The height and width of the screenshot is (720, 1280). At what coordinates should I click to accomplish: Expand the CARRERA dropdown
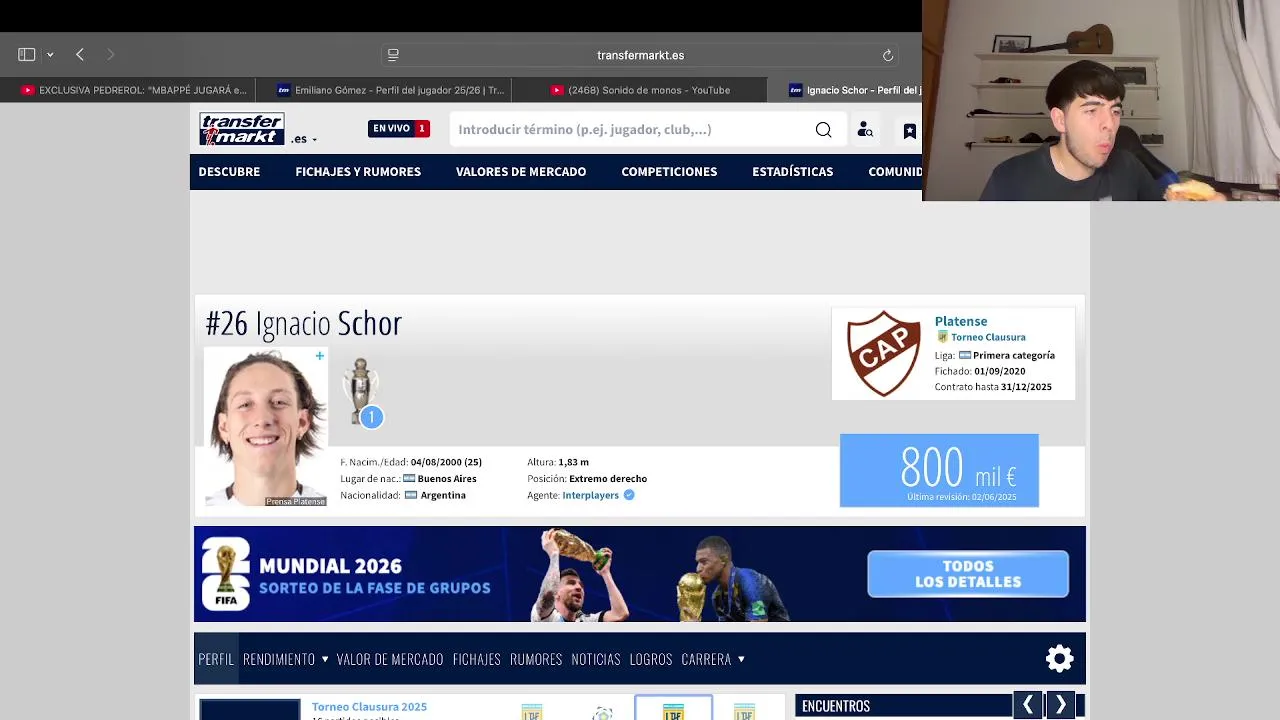713,659
